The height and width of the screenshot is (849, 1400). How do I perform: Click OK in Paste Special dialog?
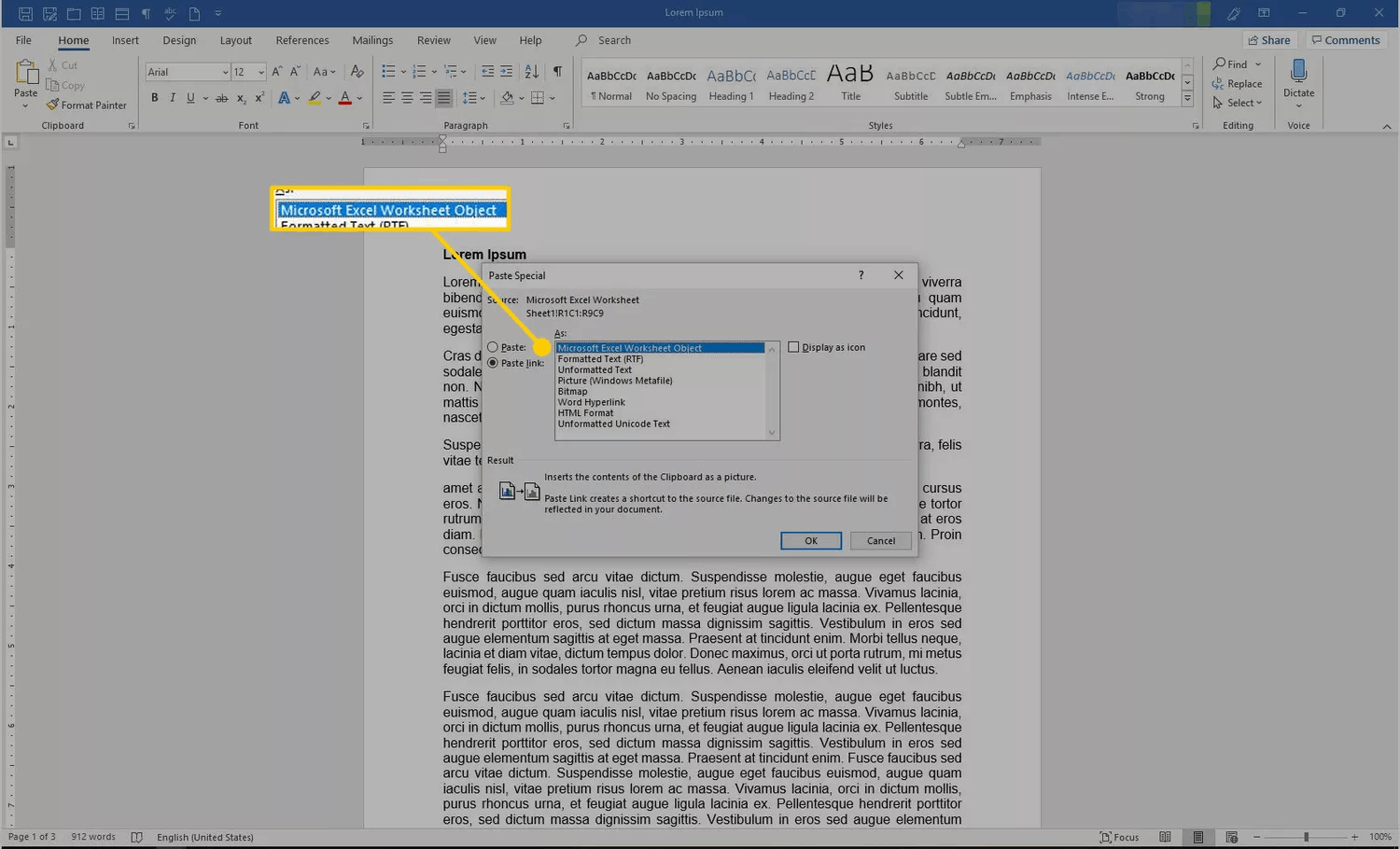pos(810,541)
